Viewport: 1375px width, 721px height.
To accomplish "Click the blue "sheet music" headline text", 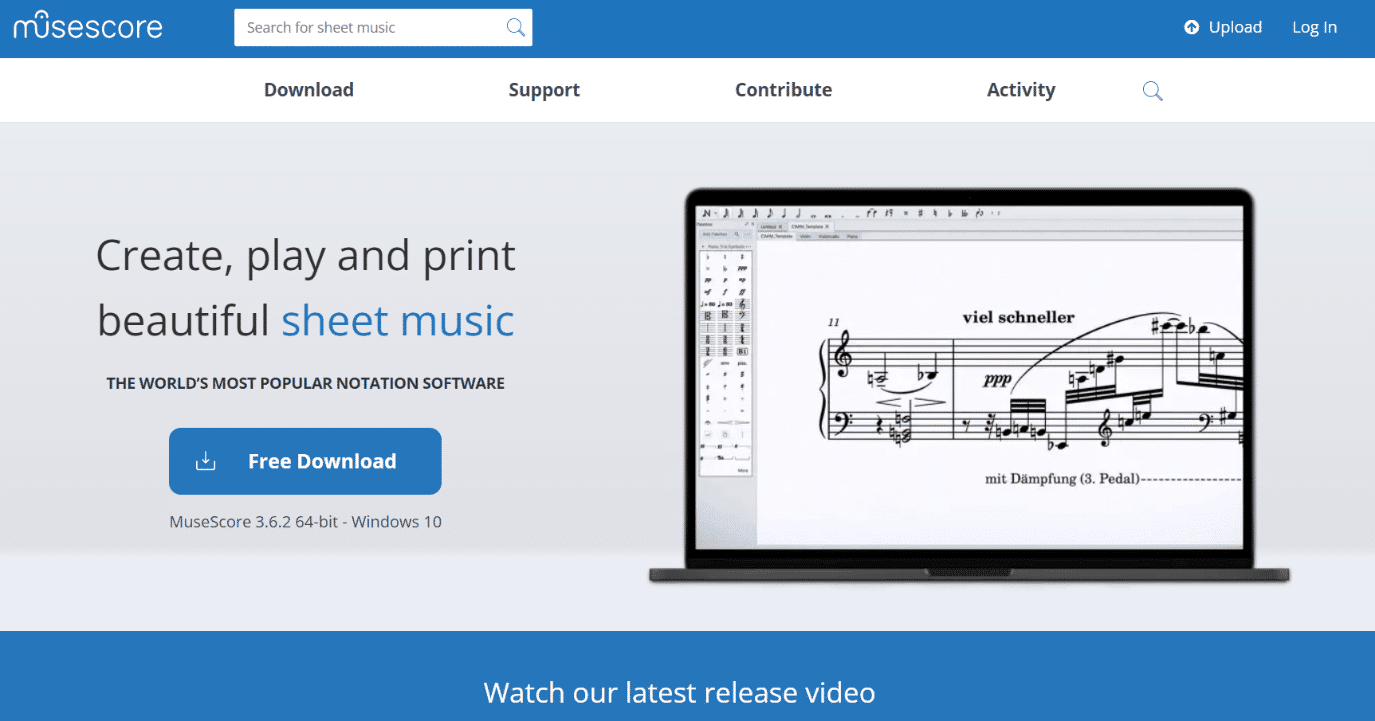I will [397, 321].
